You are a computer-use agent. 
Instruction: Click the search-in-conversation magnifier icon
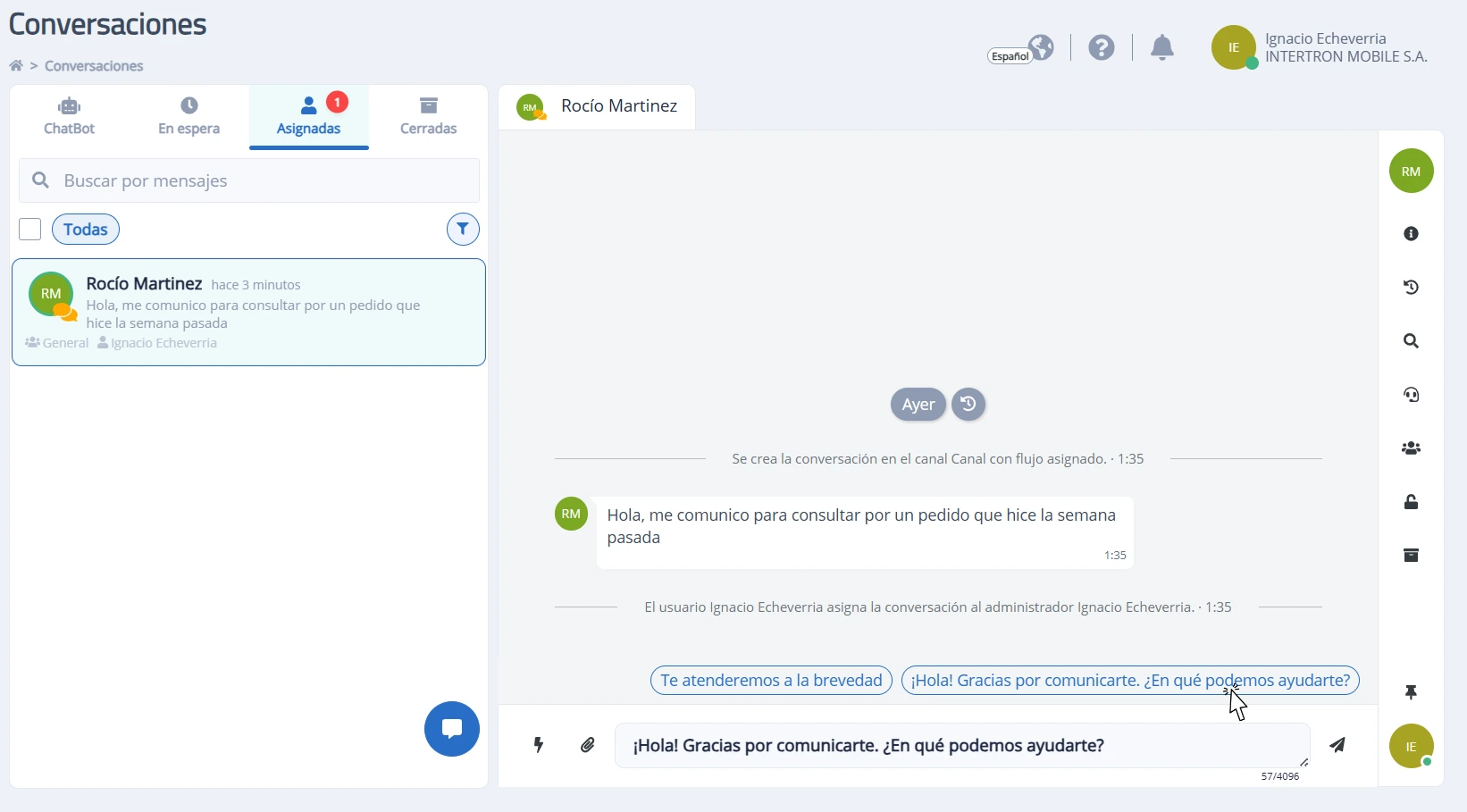(x=1412, y=341)
